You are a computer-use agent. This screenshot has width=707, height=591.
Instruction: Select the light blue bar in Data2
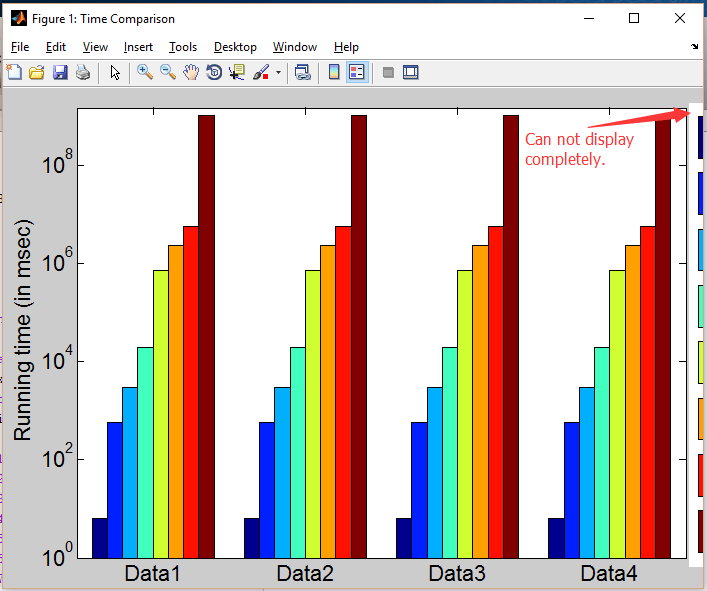(282, 472)
